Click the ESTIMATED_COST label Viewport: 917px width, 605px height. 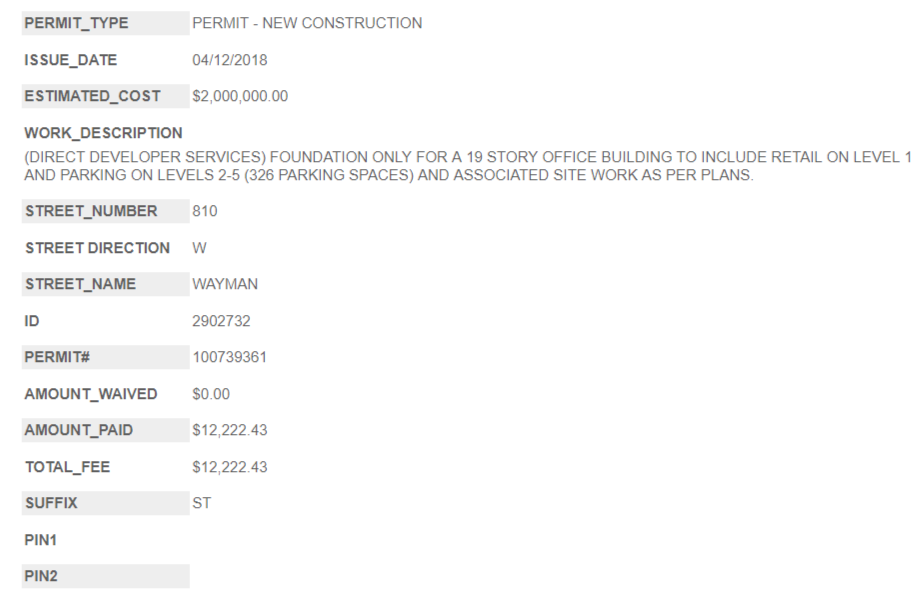coord(92,97)
